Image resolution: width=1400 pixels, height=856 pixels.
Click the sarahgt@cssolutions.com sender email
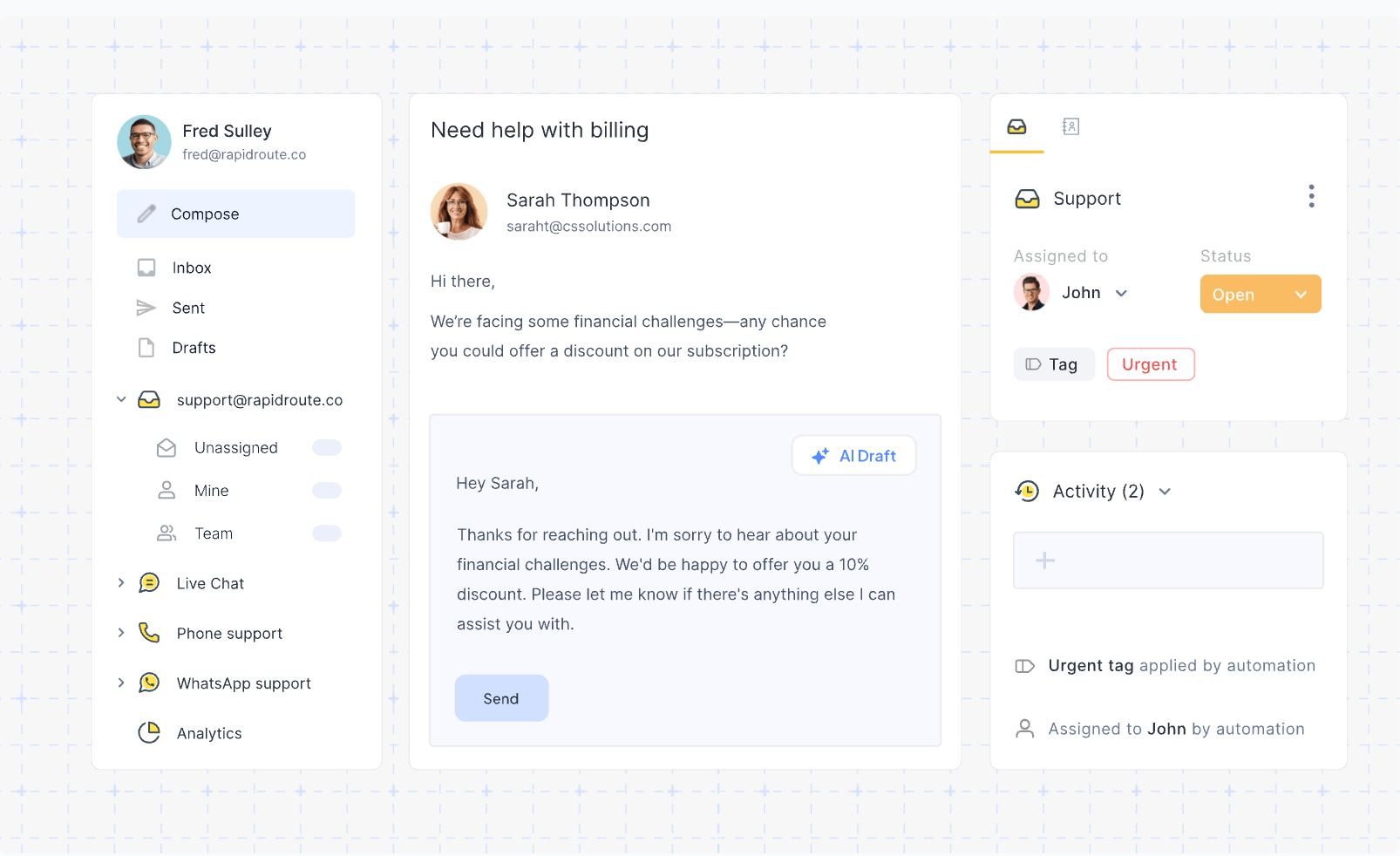coord(589,227)
